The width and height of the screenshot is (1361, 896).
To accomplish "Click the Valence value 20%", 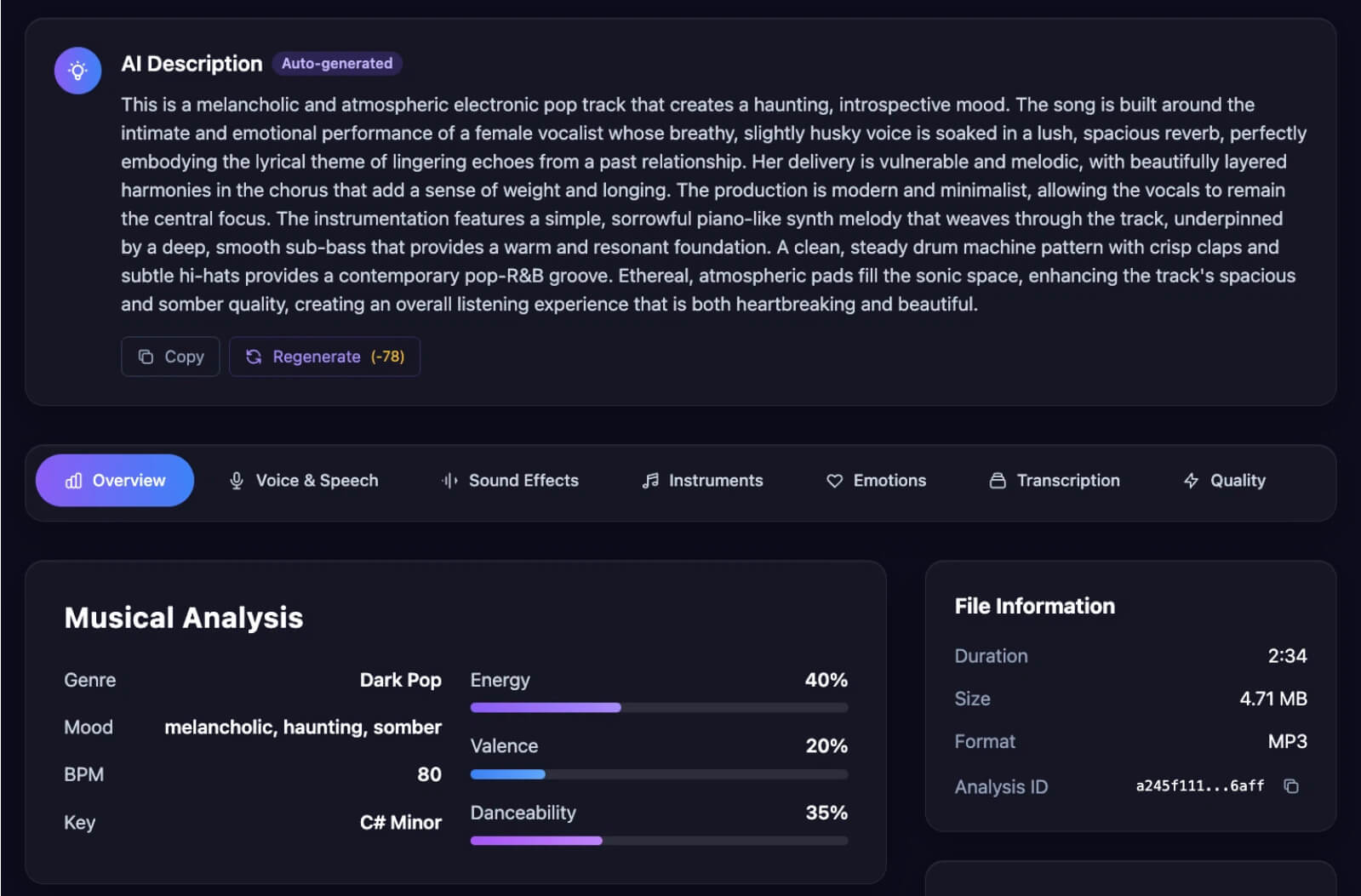I will [826, 746].
